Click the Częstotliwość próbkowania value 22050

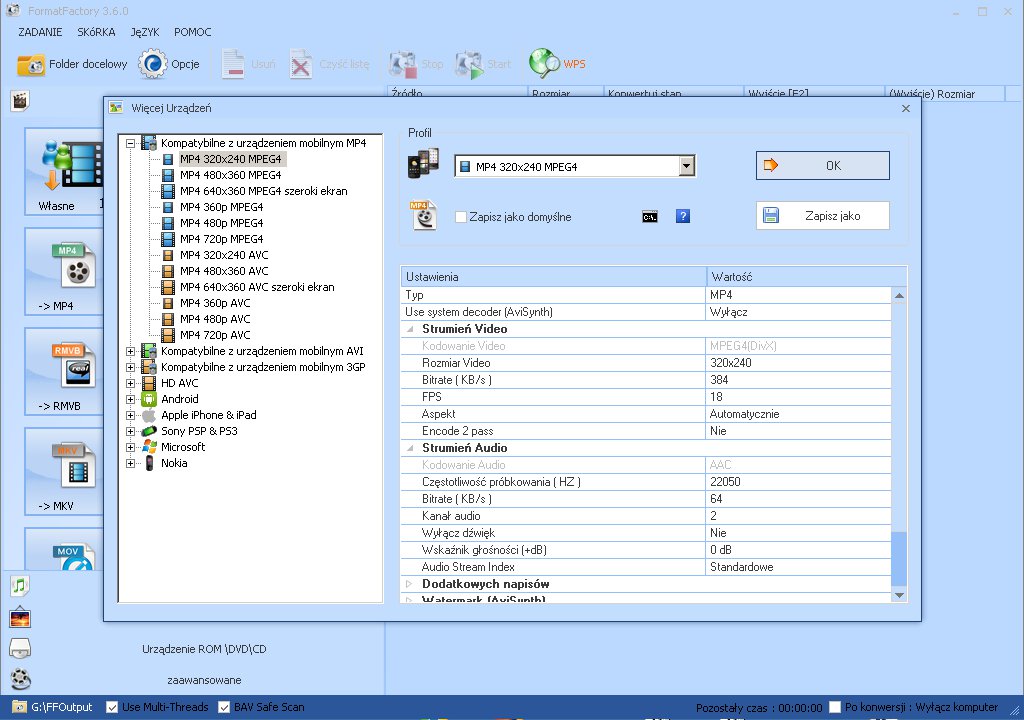click(798, 482)
